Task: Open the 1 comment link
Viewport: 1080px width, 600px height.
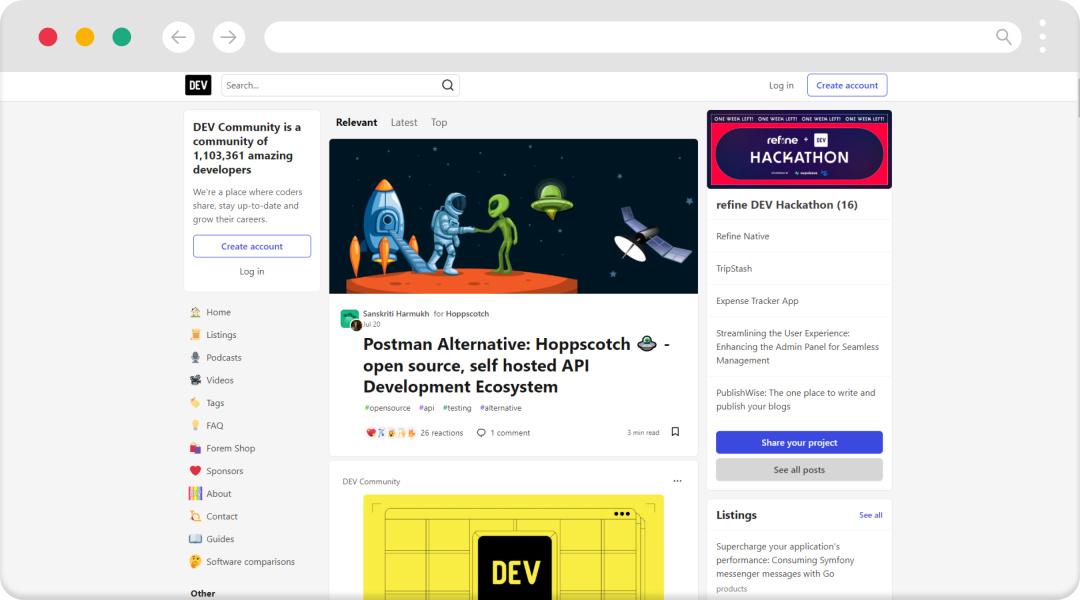Action: pyautogui.click(x=503, y=433)
